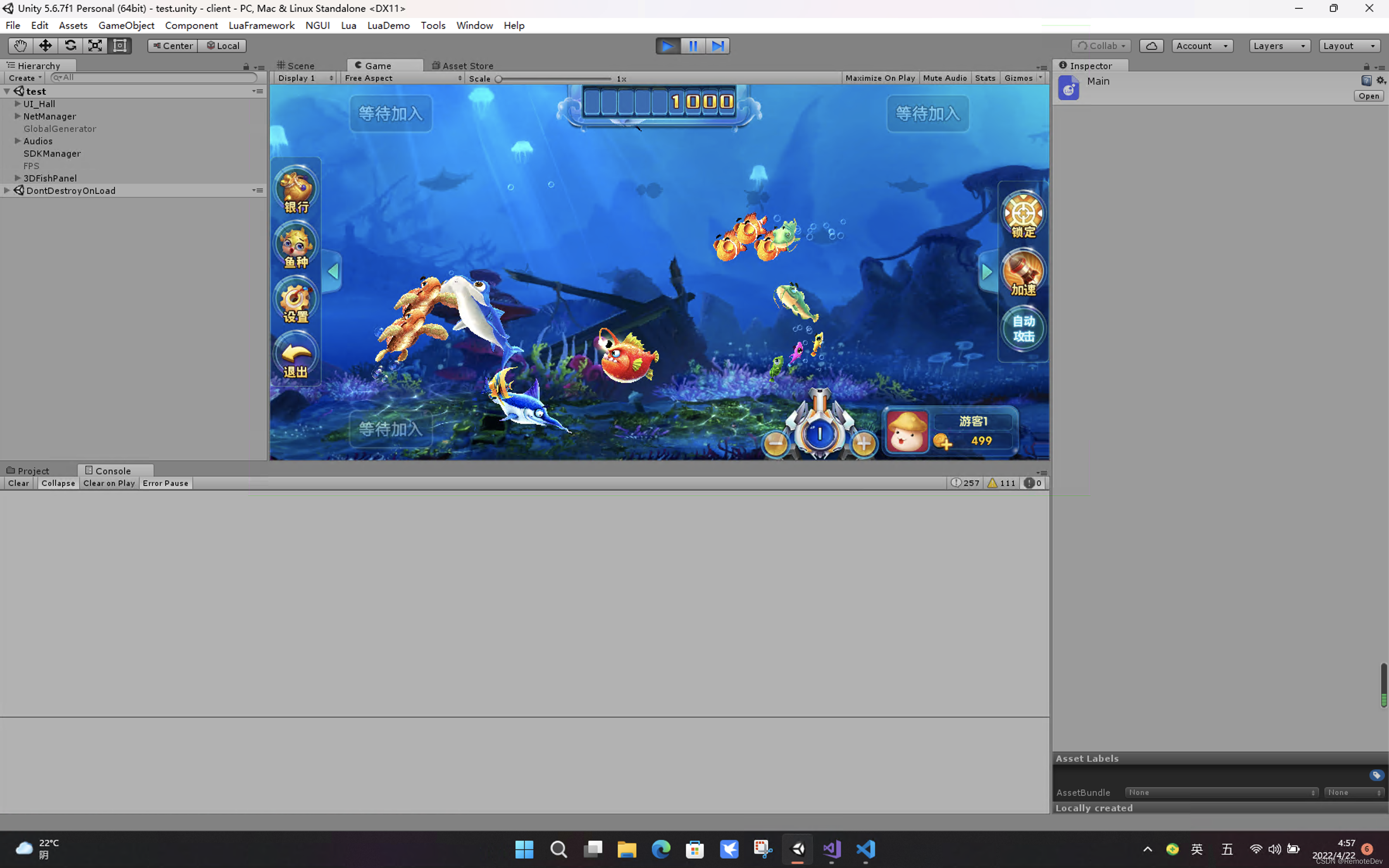1389x868 pixels.
Task: Switch to the Scene tab
Action: click(x=296, y=65)
